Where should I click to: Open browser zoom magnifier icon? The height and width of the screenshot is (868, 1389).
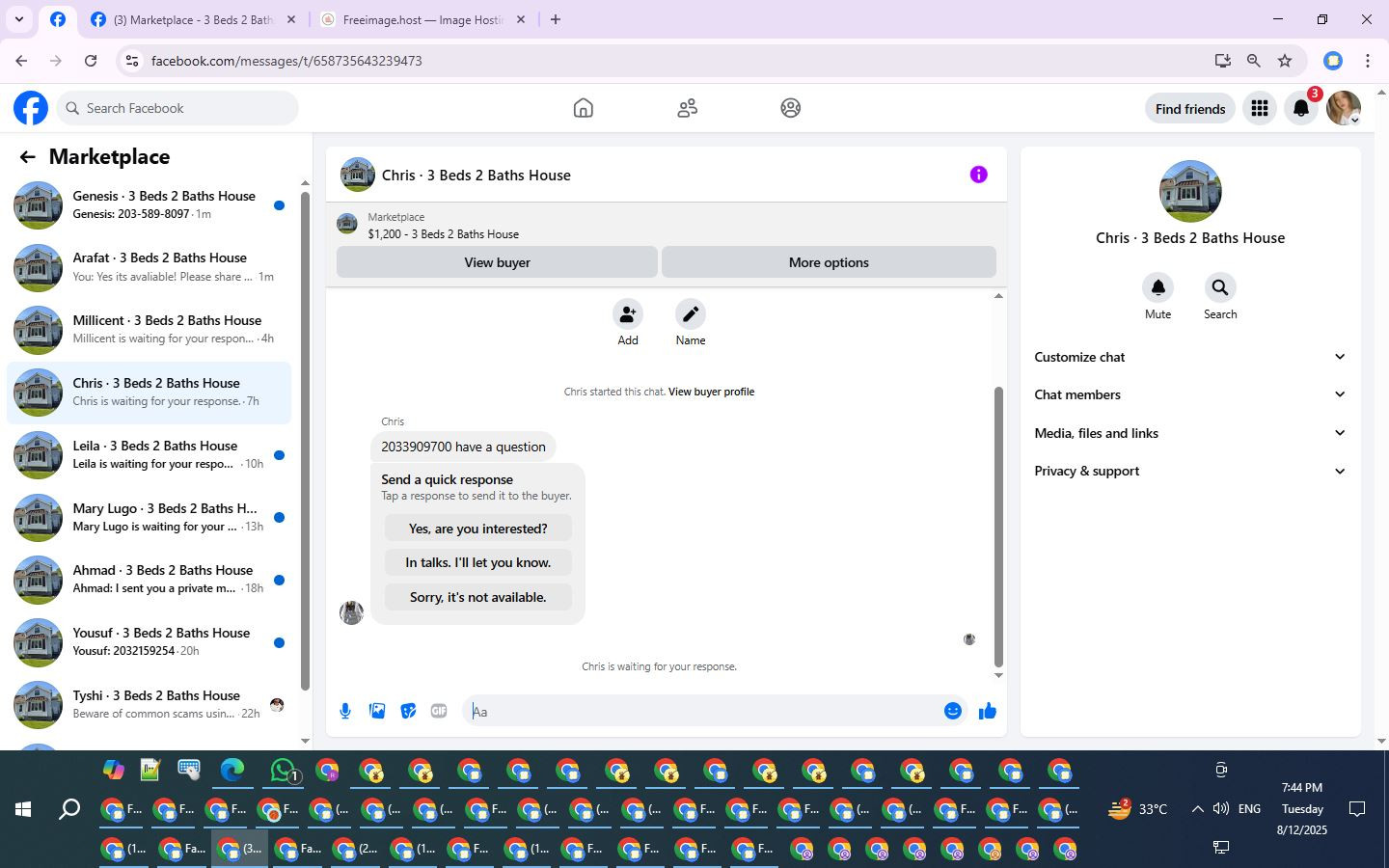(x=1253, y=61)
